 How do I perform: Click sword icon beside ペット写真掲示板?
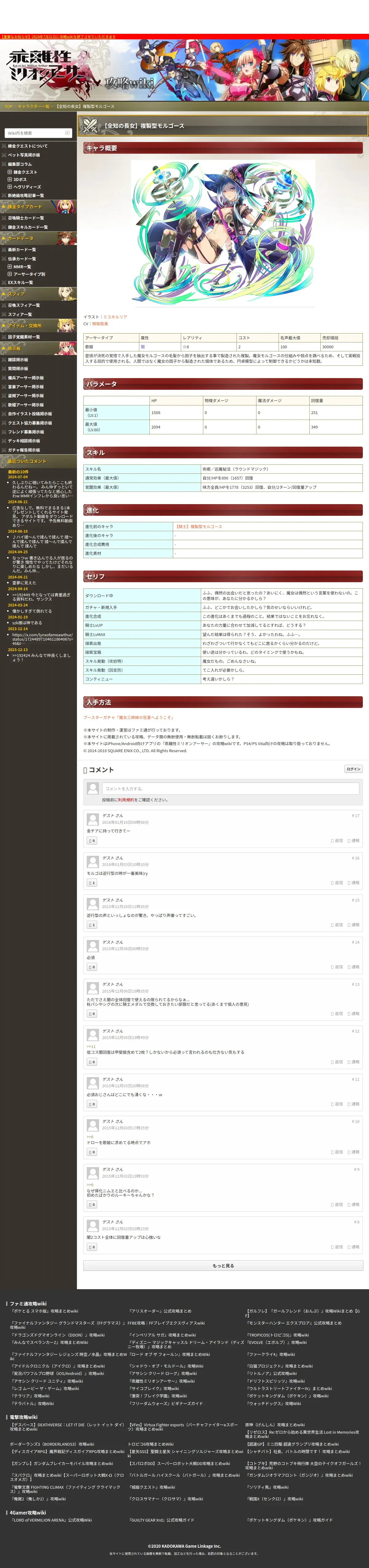(x=4, y=155)
